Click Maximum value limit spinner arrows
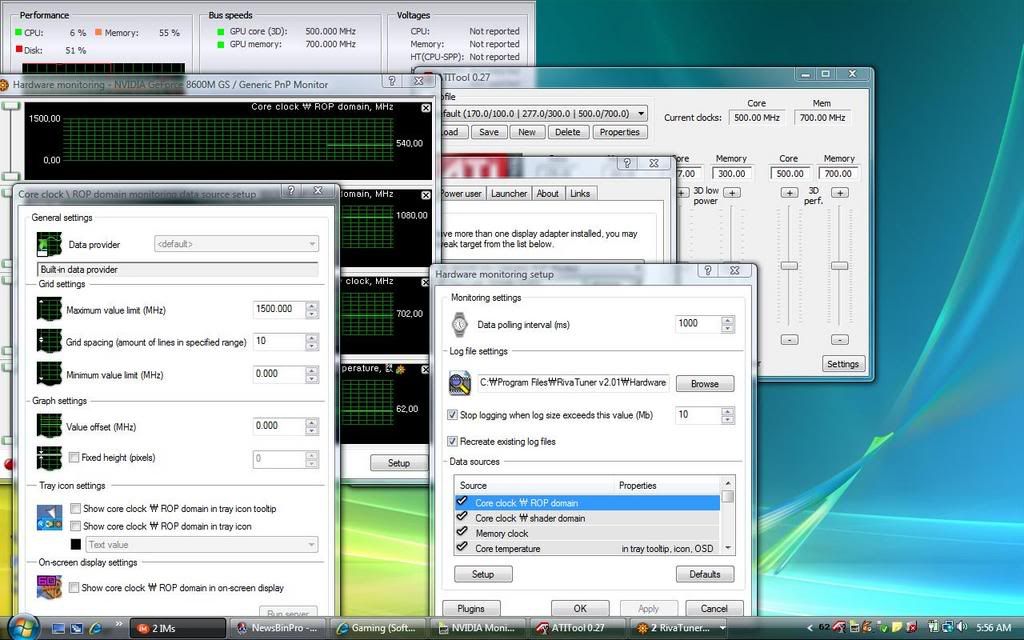1024x640 pixels. click(312, 310)
